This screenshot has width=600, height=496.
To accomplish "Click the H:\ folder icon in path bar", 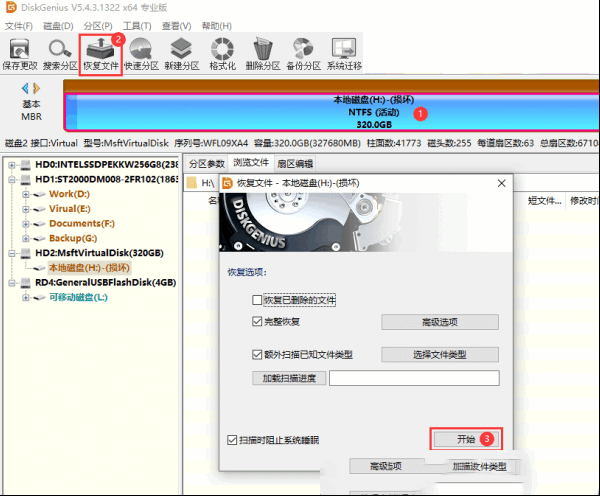I will (x=192, y=183).
